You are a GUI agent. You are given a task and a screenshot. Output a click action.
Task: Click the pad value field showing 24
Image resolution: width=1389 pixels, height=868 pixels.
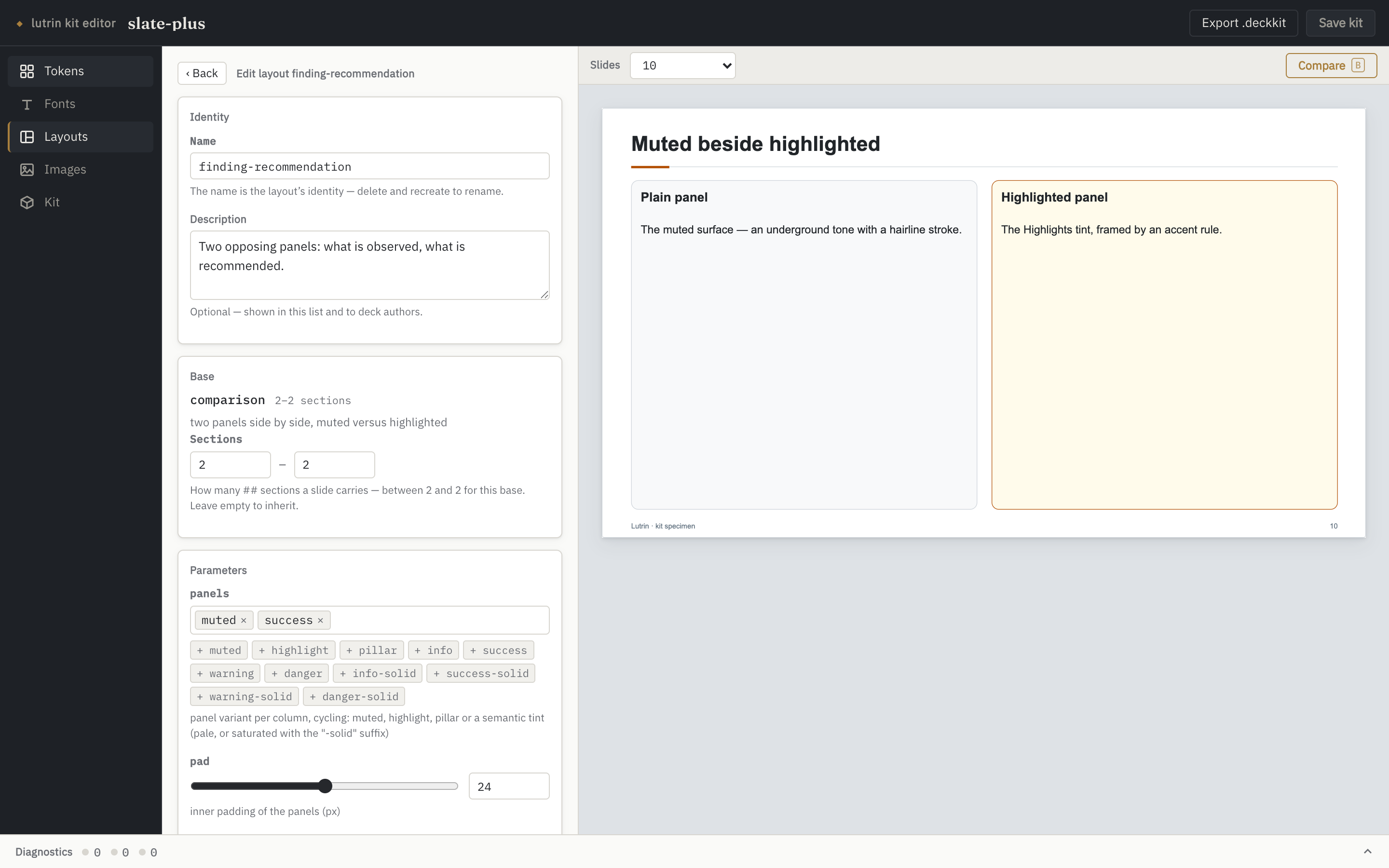click(x=508, y=786)
